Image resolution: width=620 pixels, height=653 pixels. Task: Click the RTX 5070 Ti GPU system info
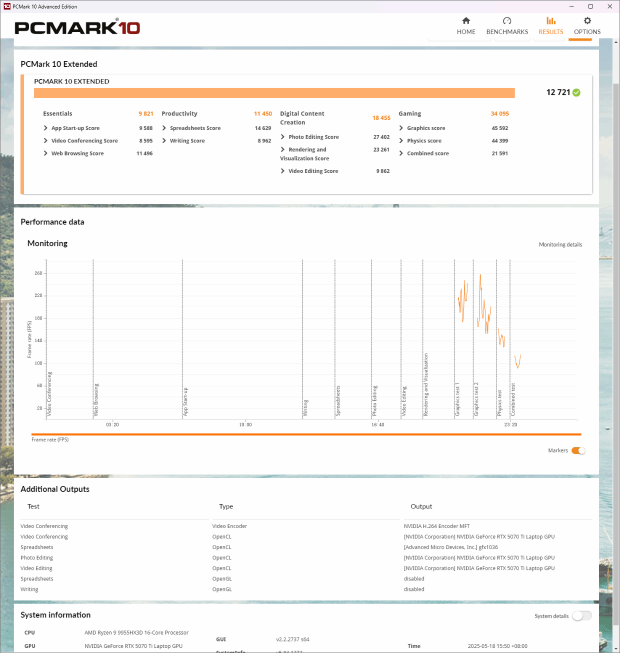(x=133, y=646)
